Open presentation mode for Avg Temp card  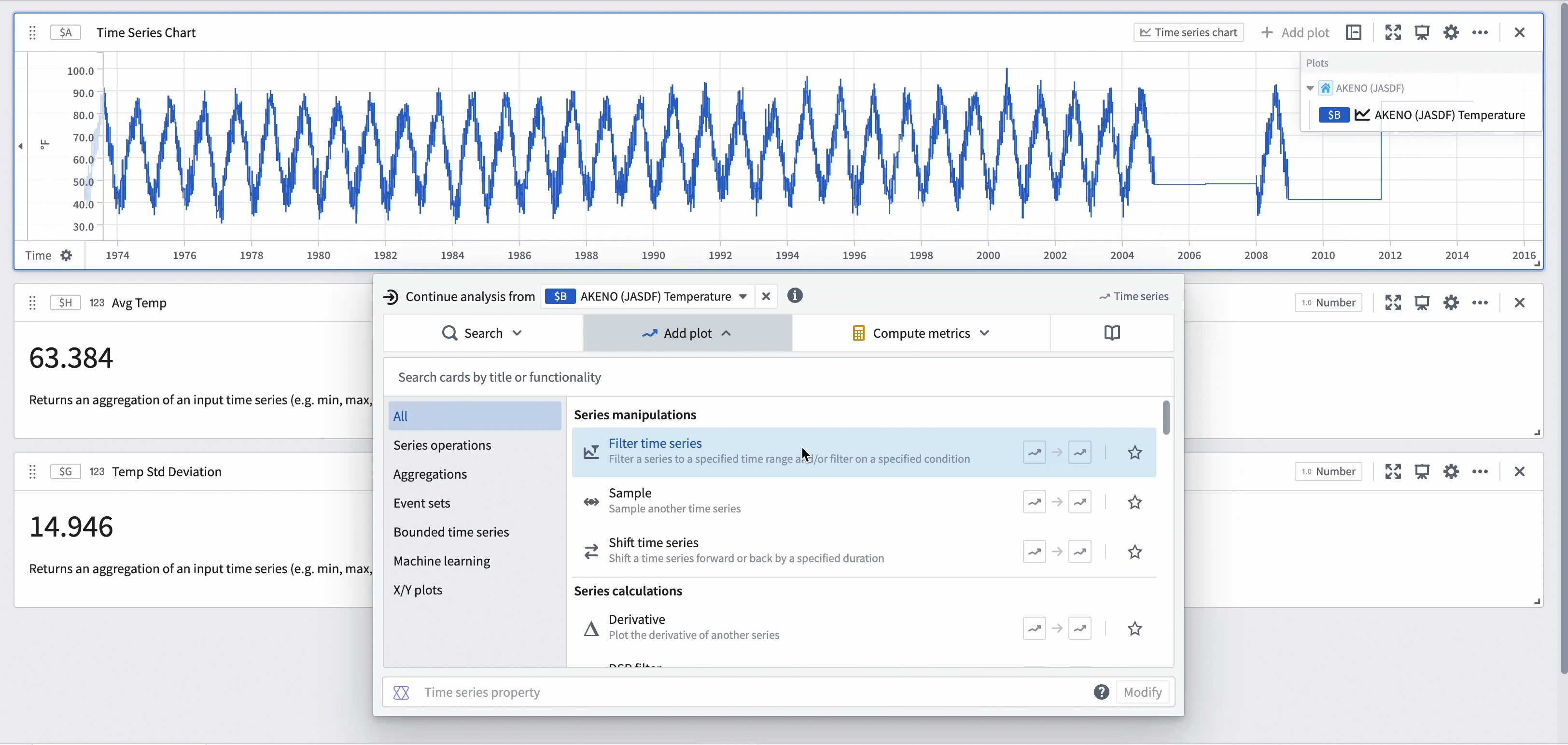(1422, 302)
